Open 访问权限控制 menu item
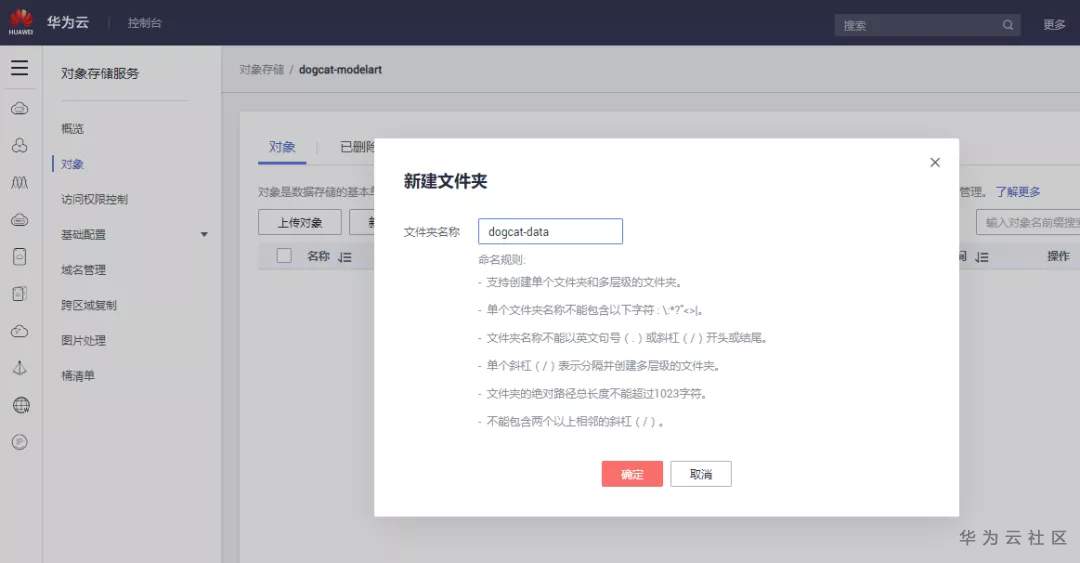This screenshot has width=1080, height=563. click(x=94, y=199)
